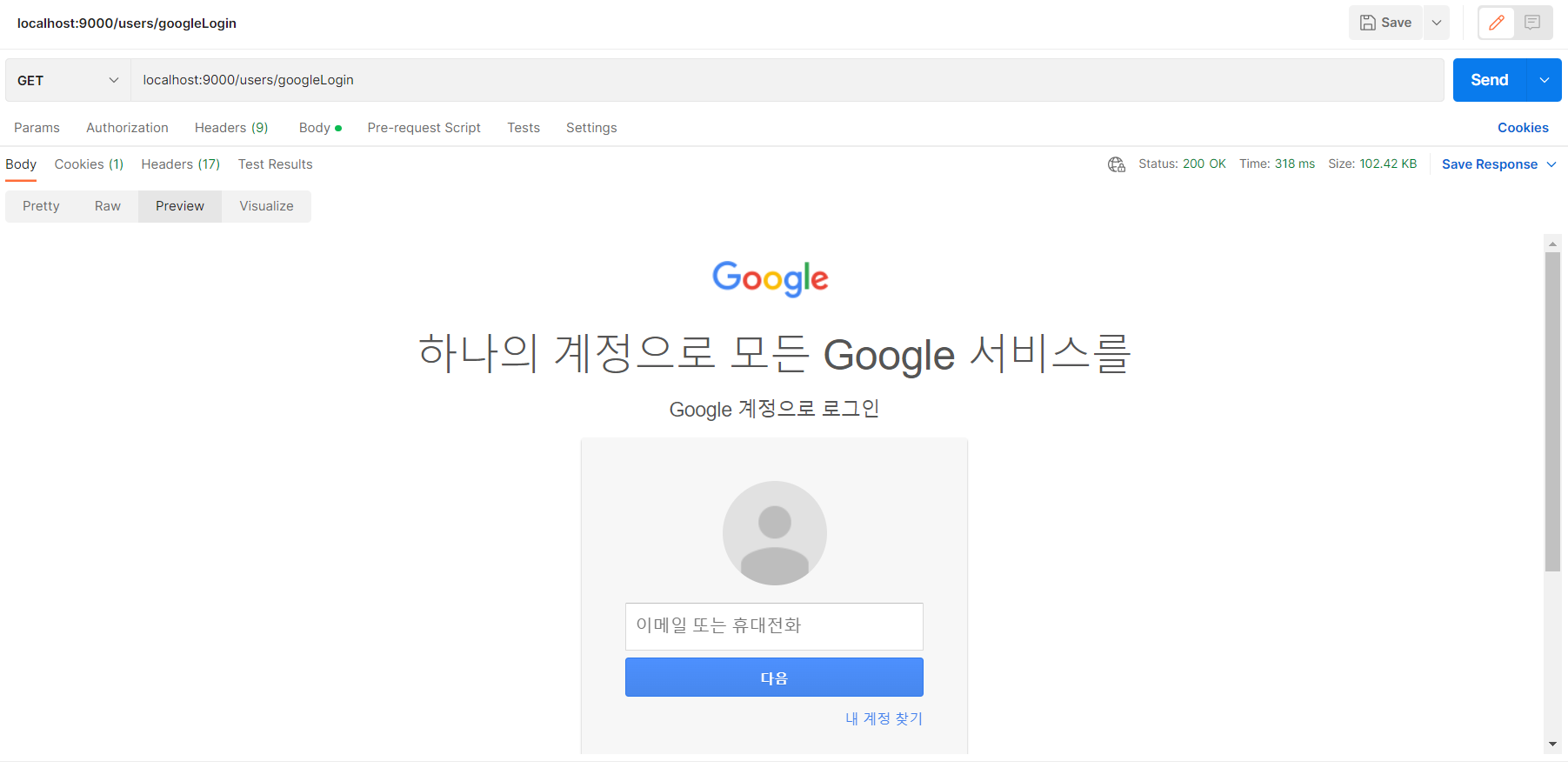Switch to Preview view
This screenshot has width=1568, height=768.
[180, 206]
